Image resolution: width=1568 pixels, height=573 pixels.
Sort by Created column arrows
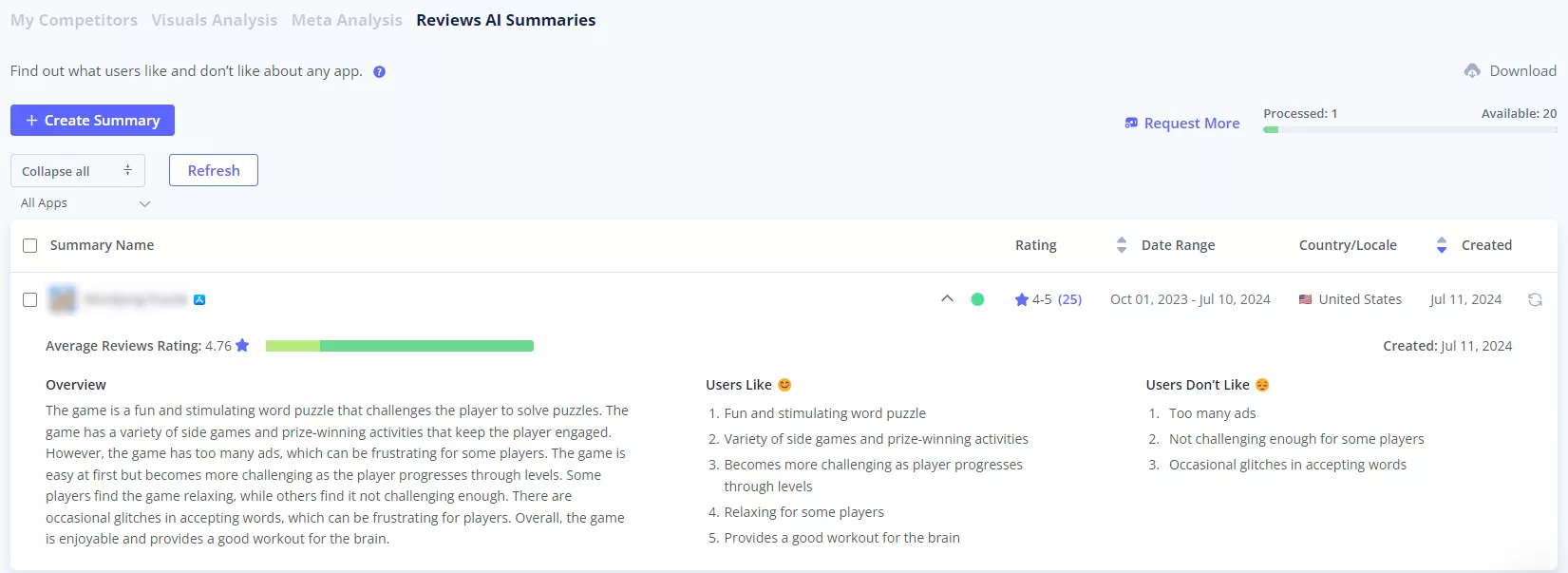coord(1442,245)
